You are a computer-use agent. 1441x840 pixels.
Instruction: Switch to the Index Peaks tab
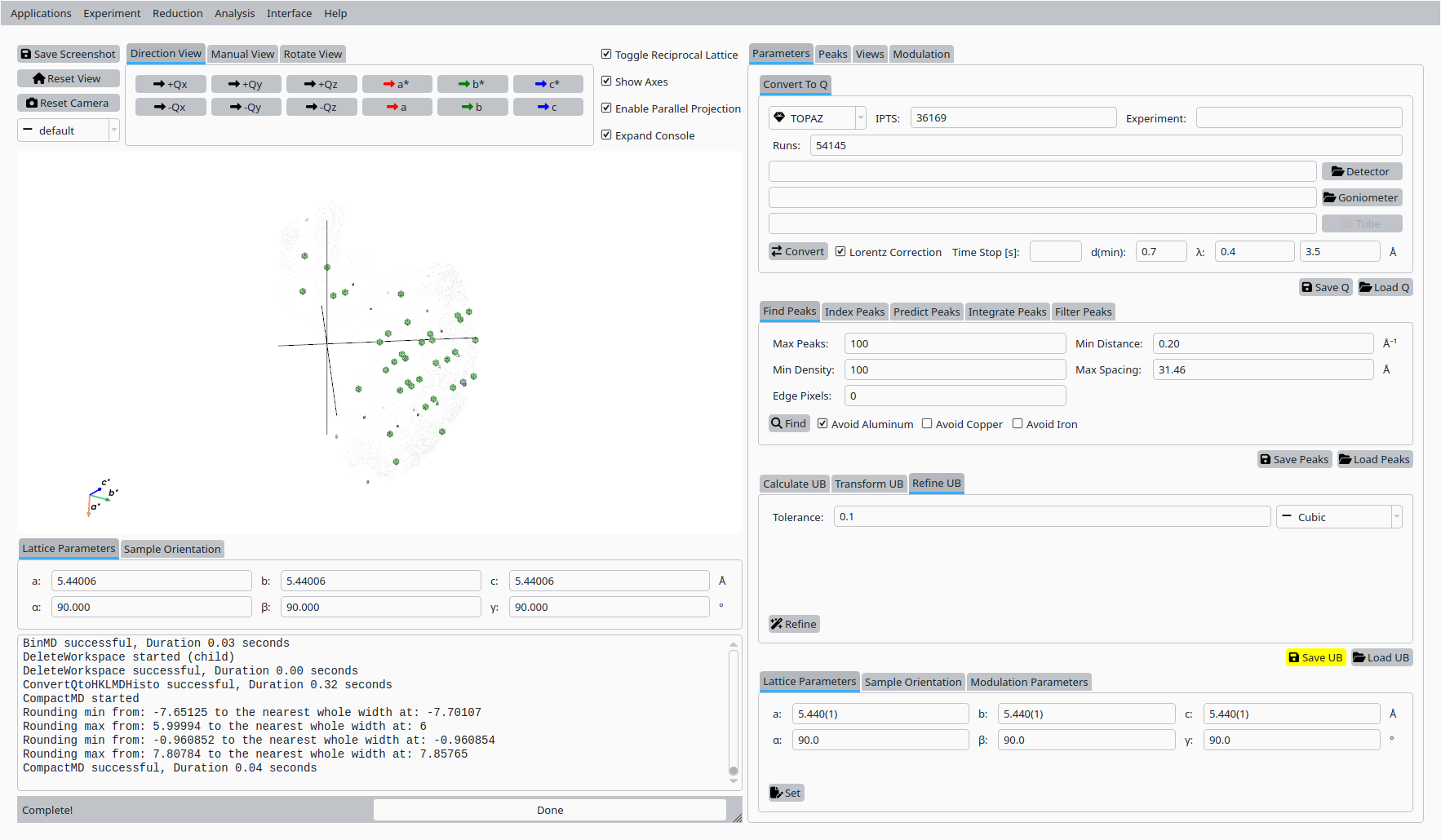pyautogui.click(x=854, y=312)
